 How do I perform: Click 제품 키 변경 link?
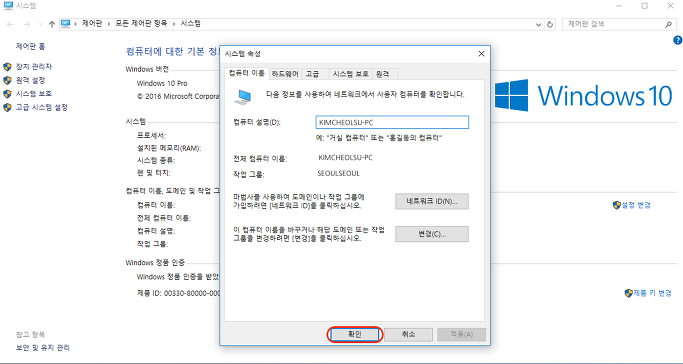[x=652, y=293]
